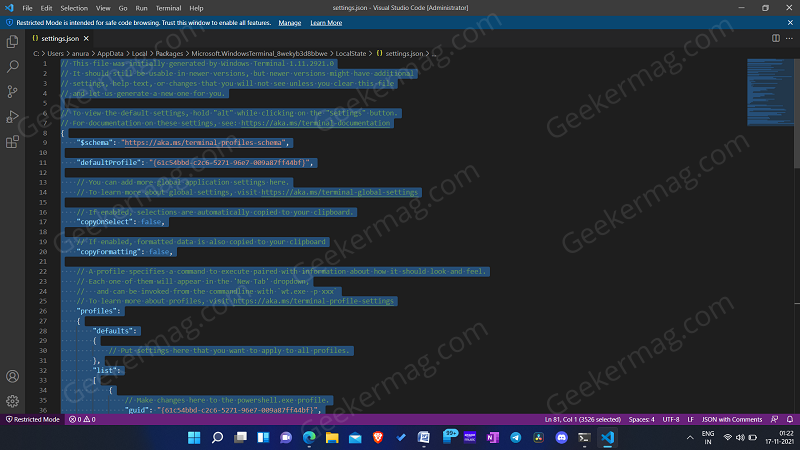Open the Accounts menu icon

pos(12,377)
